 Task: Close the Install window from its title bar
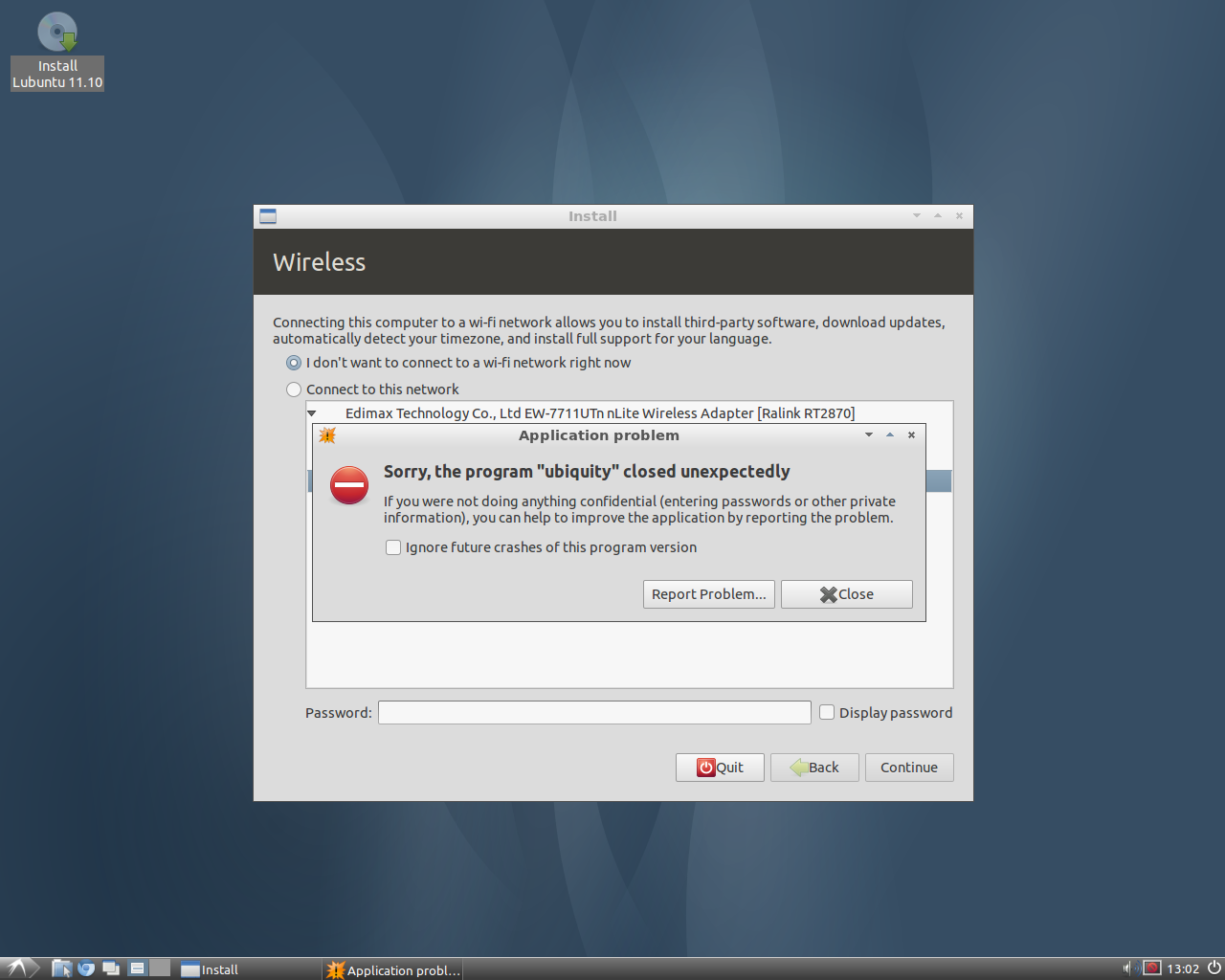[959, 216]
